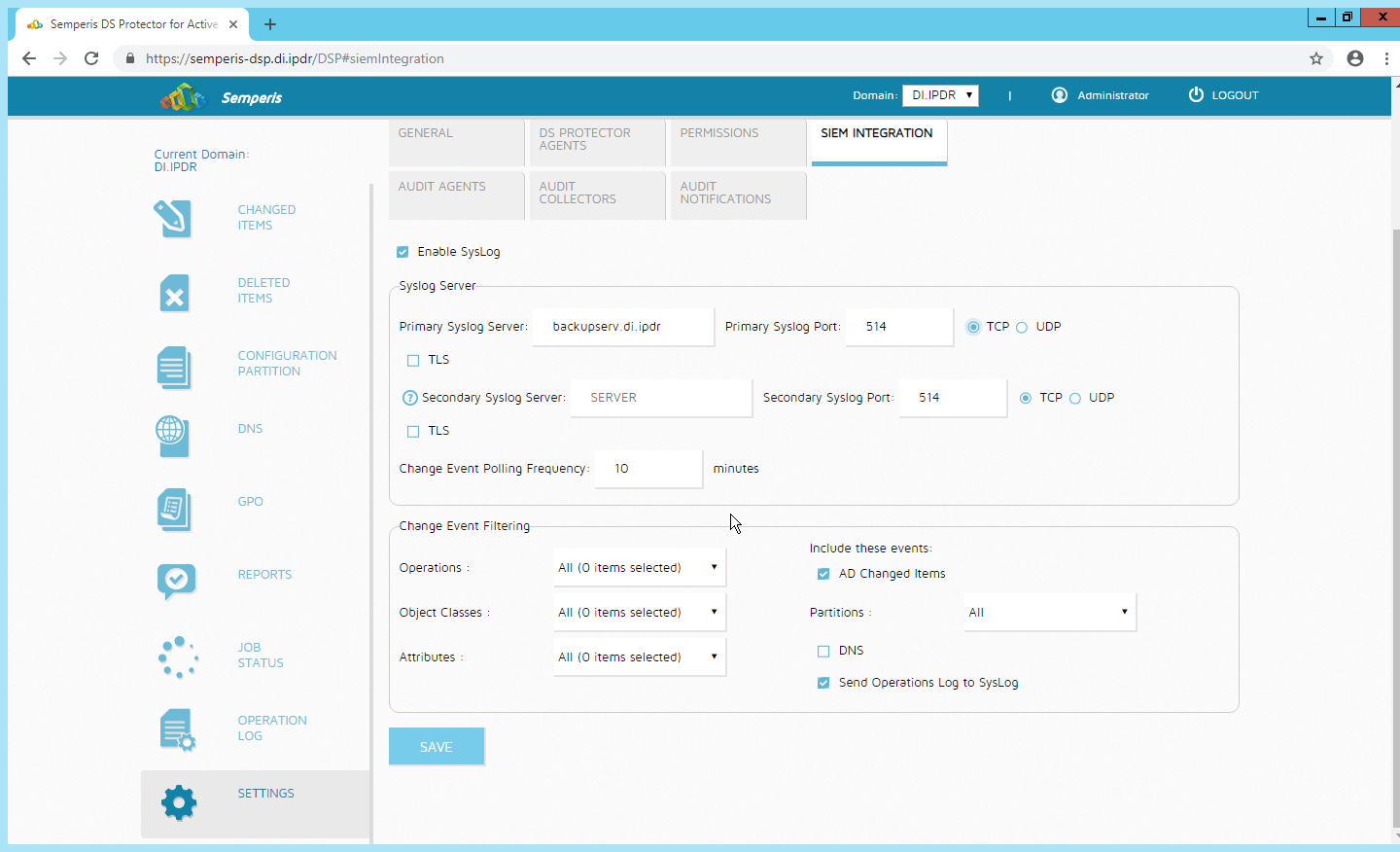Open Changed Items pencil icon

click(172, 218)
